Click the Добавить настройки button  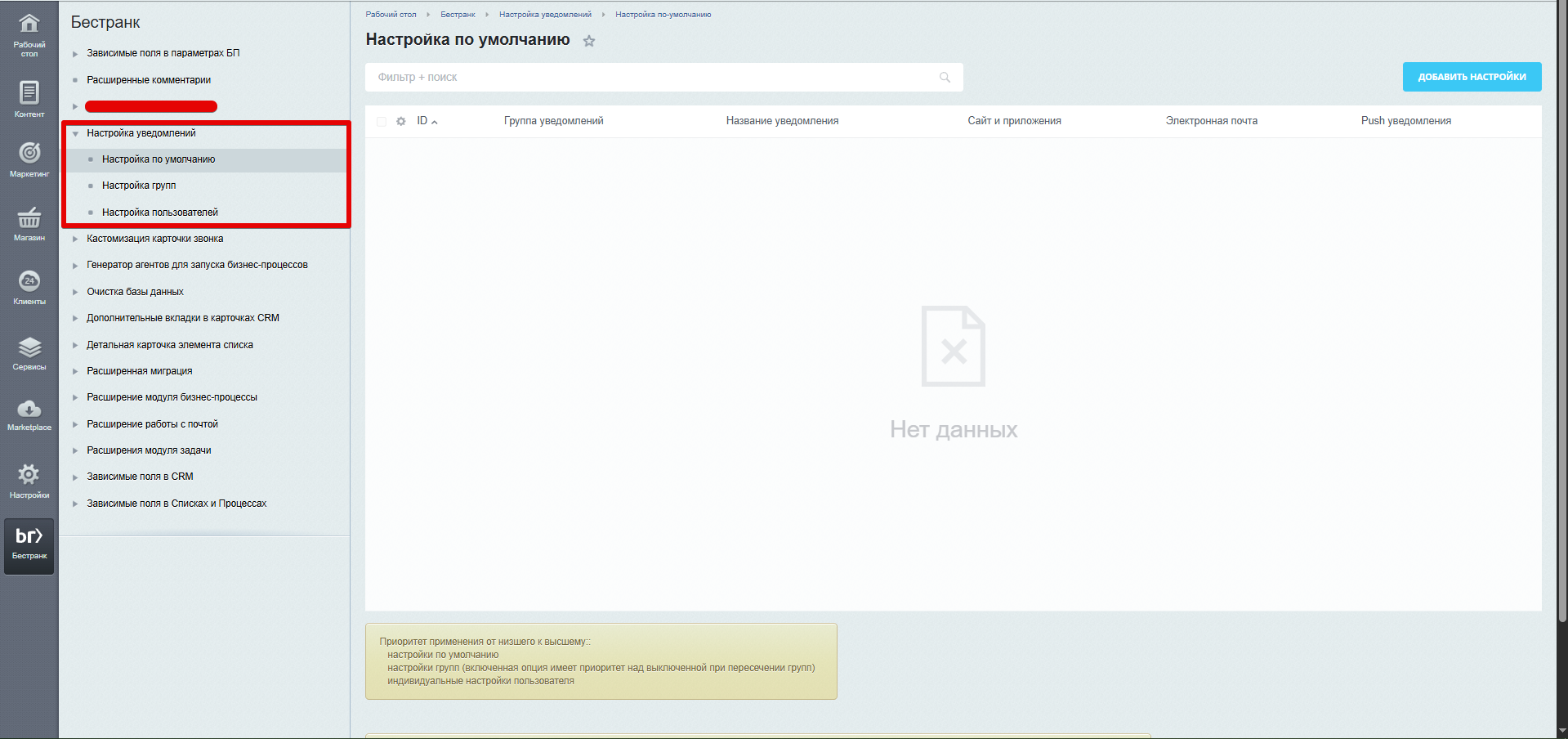(x=1472, y=77)
